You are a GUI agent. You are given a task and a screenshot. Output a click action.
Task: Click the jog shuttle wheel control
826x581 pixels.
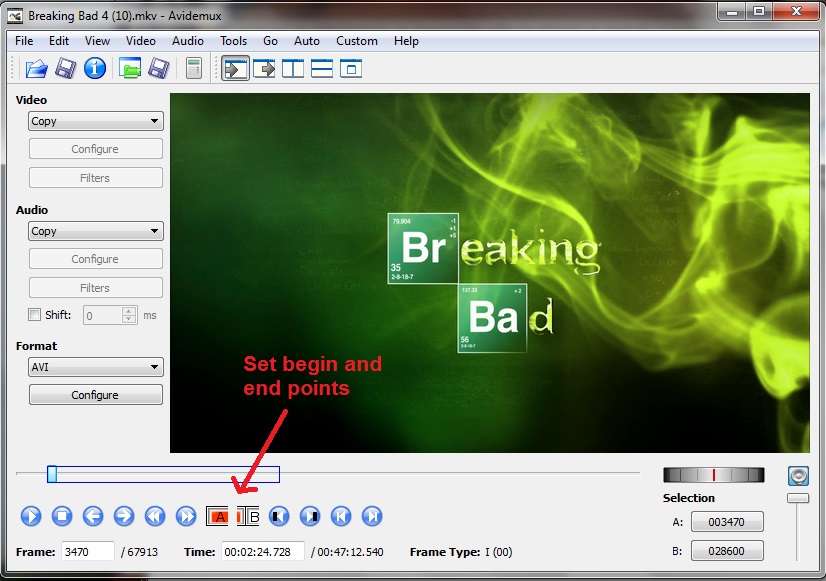click(714, 475)
